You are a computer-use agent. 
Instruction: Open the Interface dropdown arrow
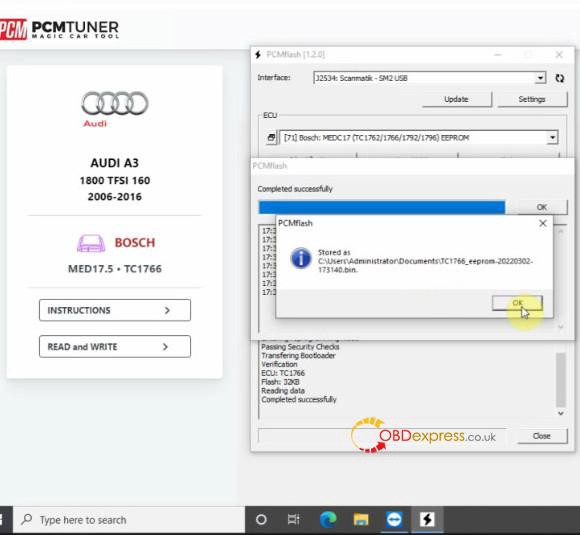pyautogui.click(x=540, y=78)
